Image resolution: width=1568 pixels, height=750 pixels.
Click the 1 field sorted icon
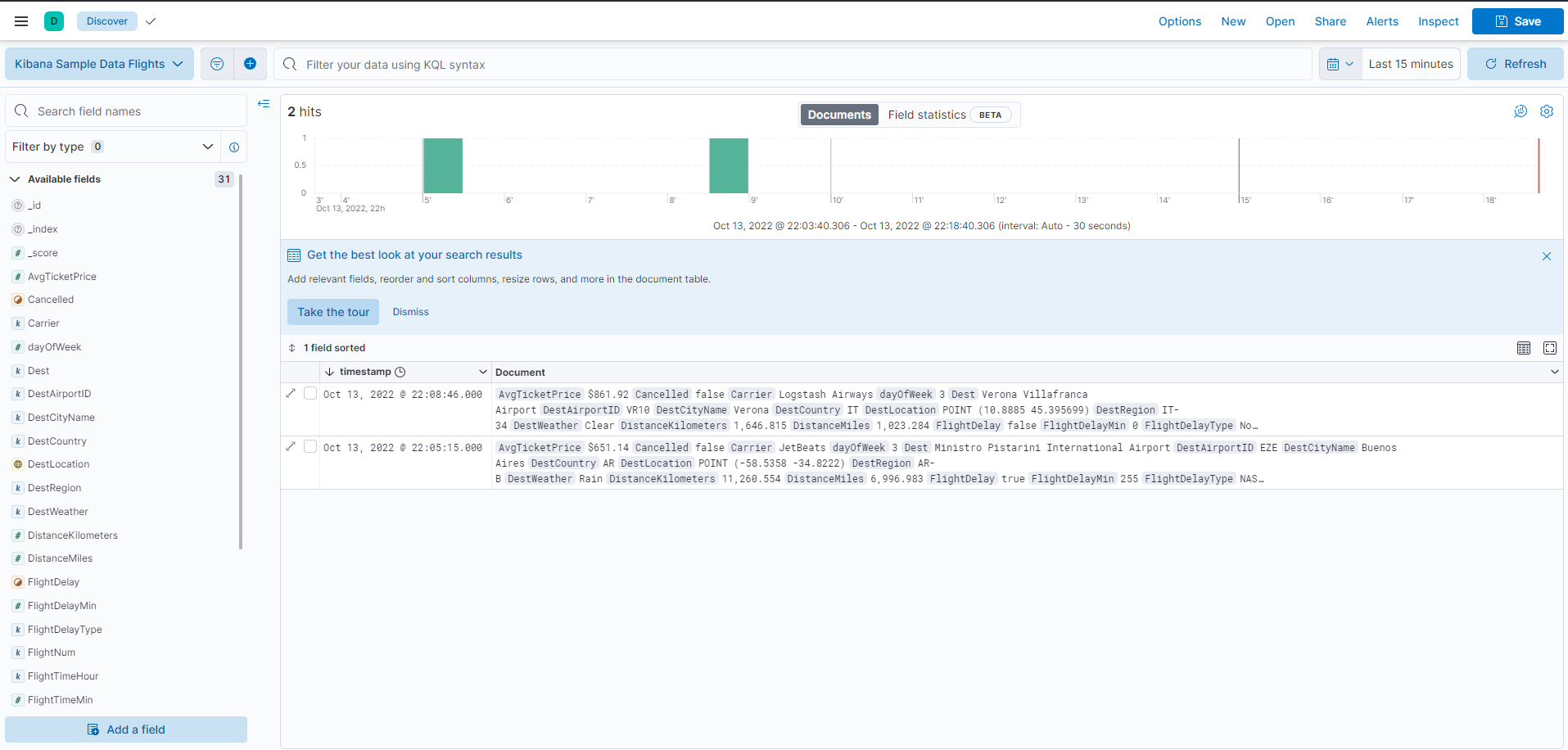tap(291, 348)
